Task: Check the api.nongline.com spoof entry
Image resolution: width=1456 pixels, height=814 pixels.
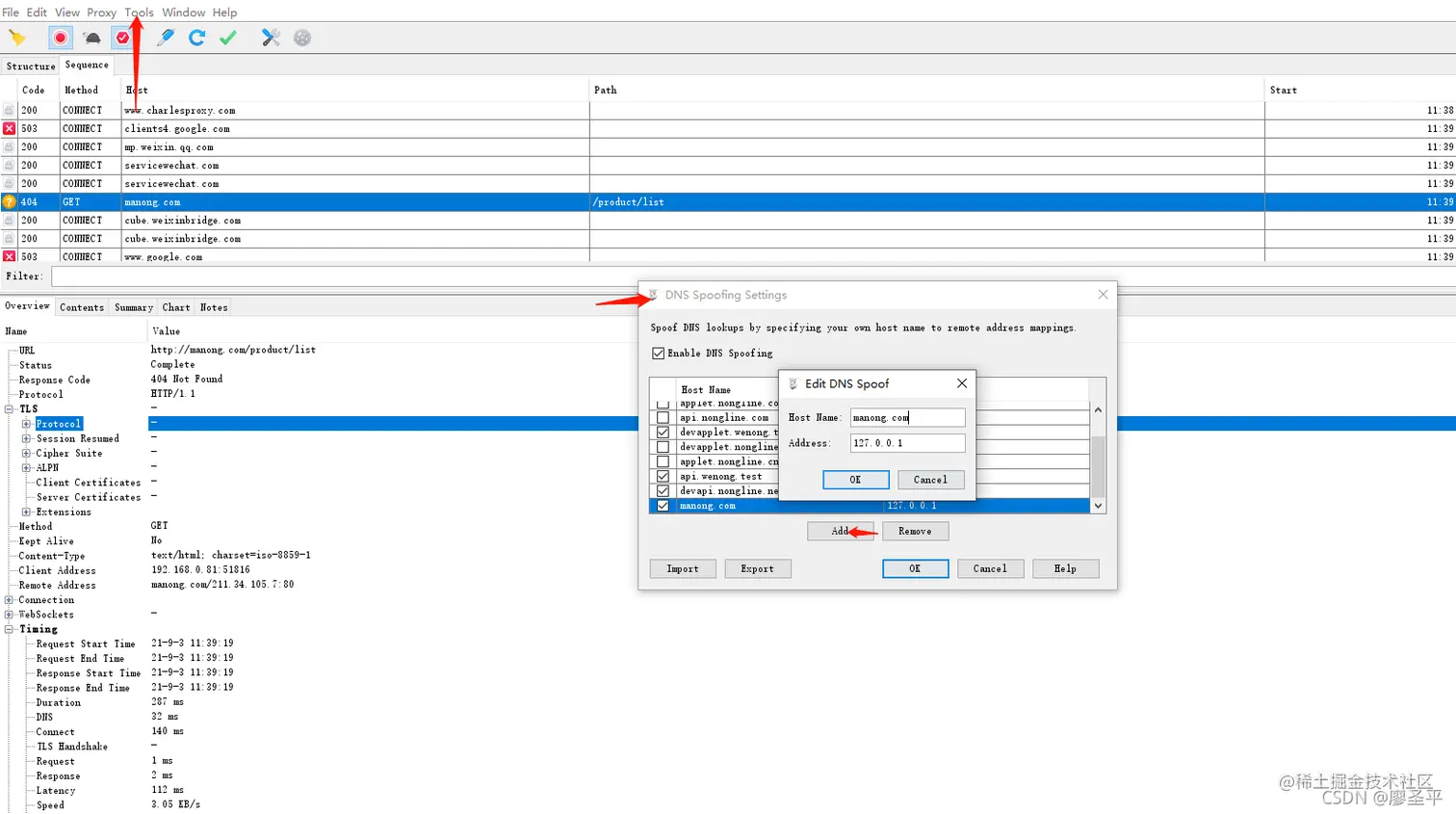Action: [663, 418]
